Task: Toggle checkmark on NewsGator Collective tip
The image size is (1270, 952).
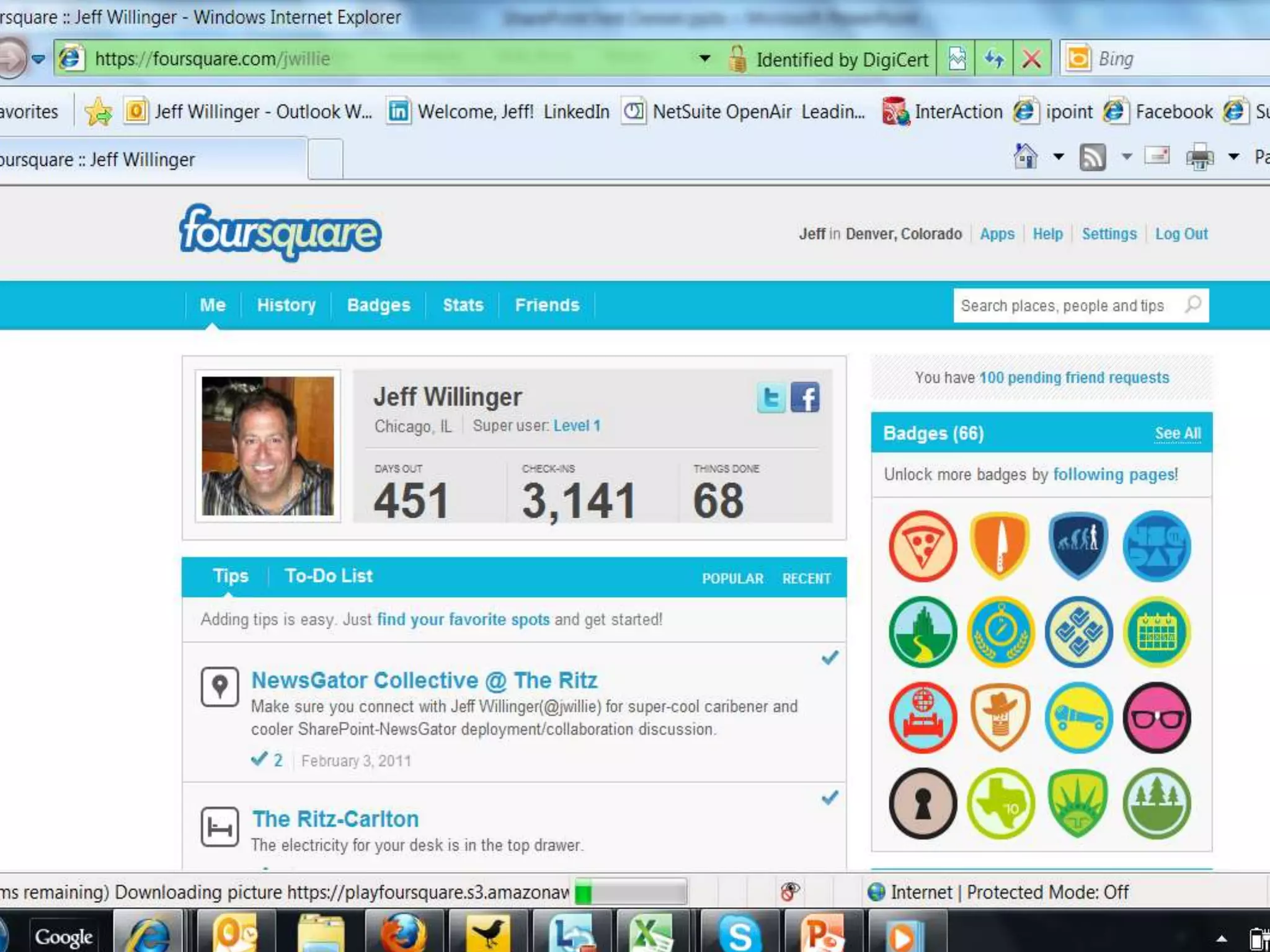Action: coord(830,658)
